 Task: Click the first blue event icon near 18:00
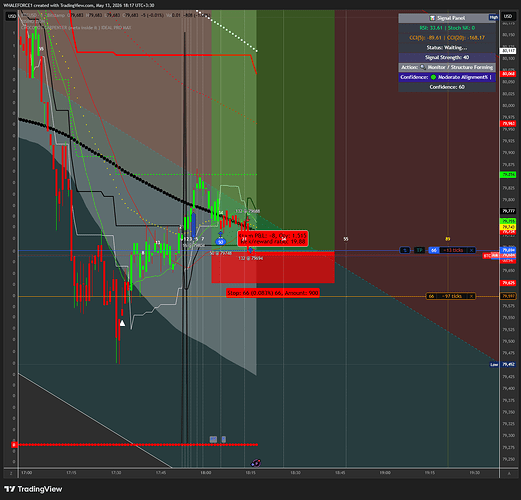213,439
